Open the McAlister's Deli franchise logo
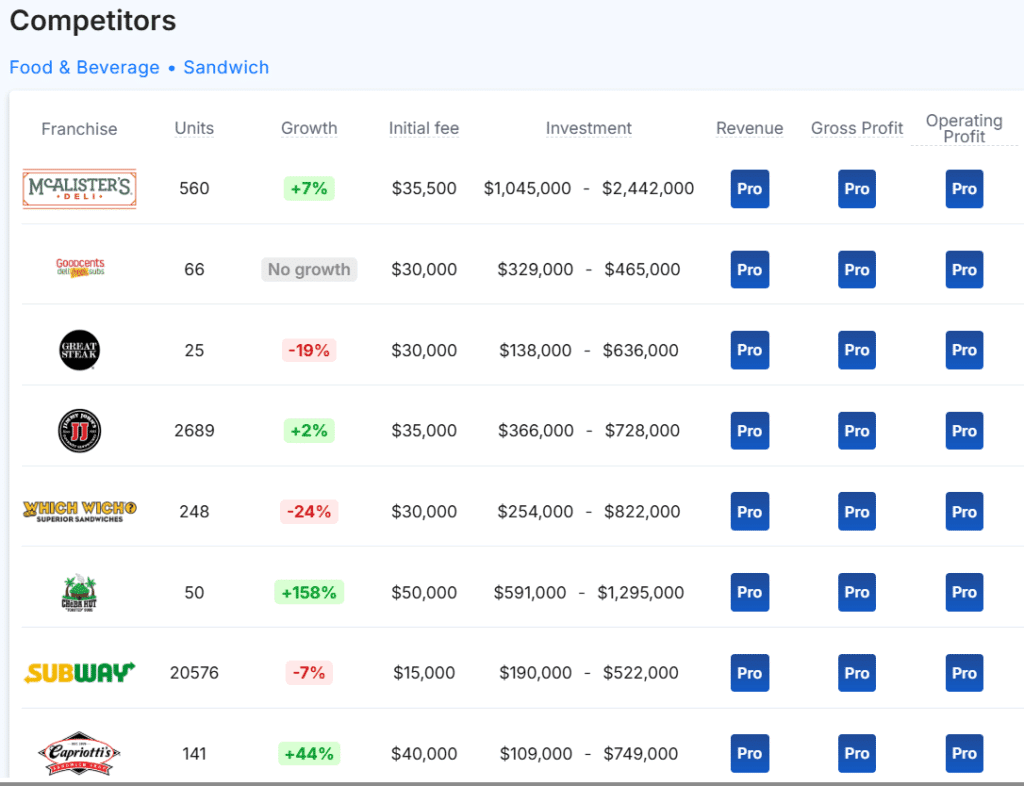The width and height of the screenshot is (1024, 786). click(x=80, y=189)
